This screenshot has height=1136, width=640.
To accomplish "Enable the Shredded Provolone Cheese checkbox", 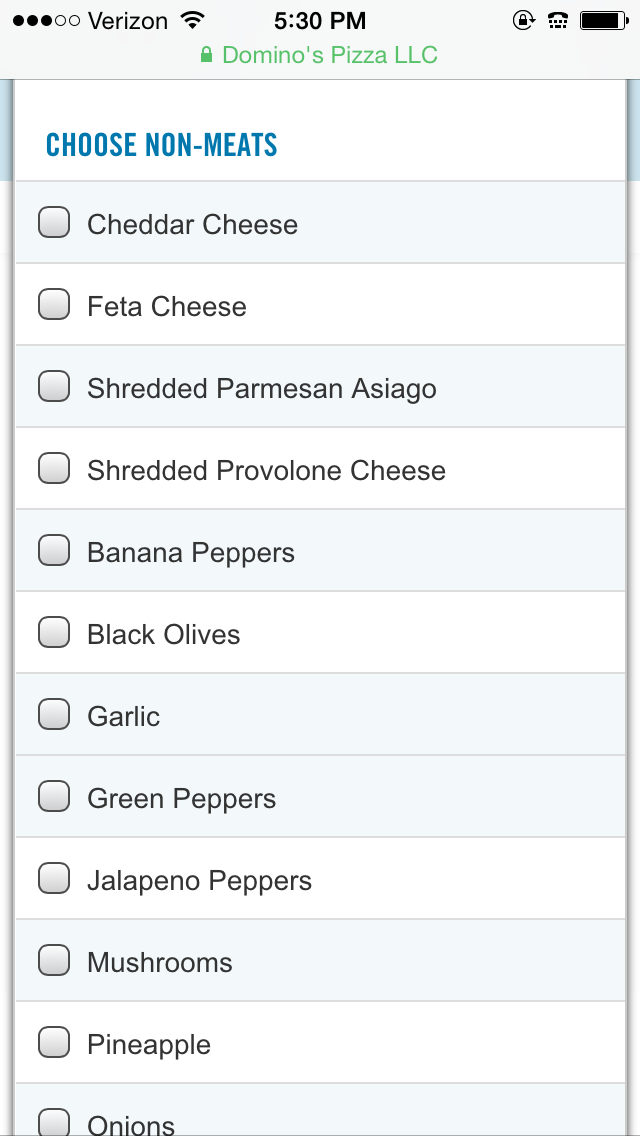I will (x=54, y=468).
